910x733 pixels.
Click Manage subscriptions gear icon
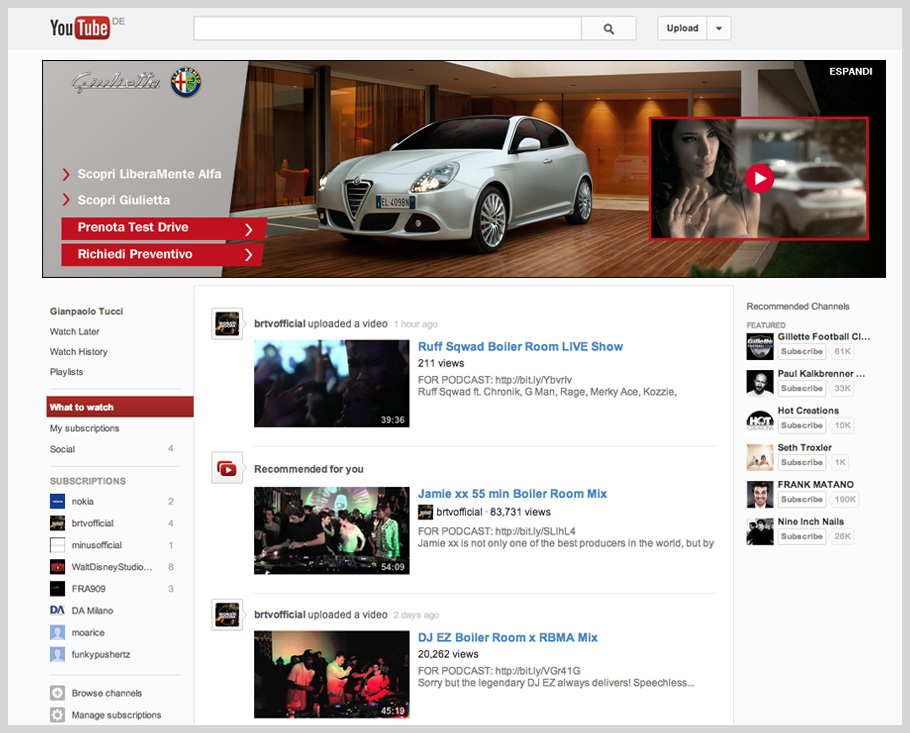[x=57, y=715]
